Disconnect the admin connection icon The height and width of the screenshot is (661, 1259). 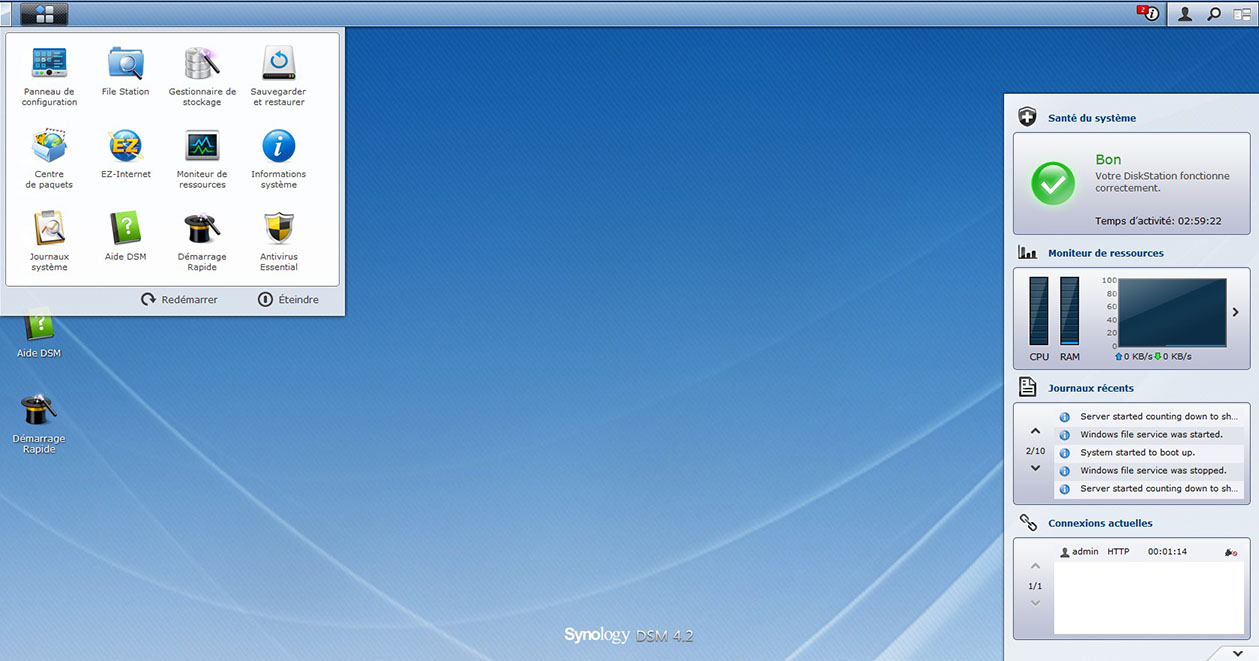coord(1231,552)
